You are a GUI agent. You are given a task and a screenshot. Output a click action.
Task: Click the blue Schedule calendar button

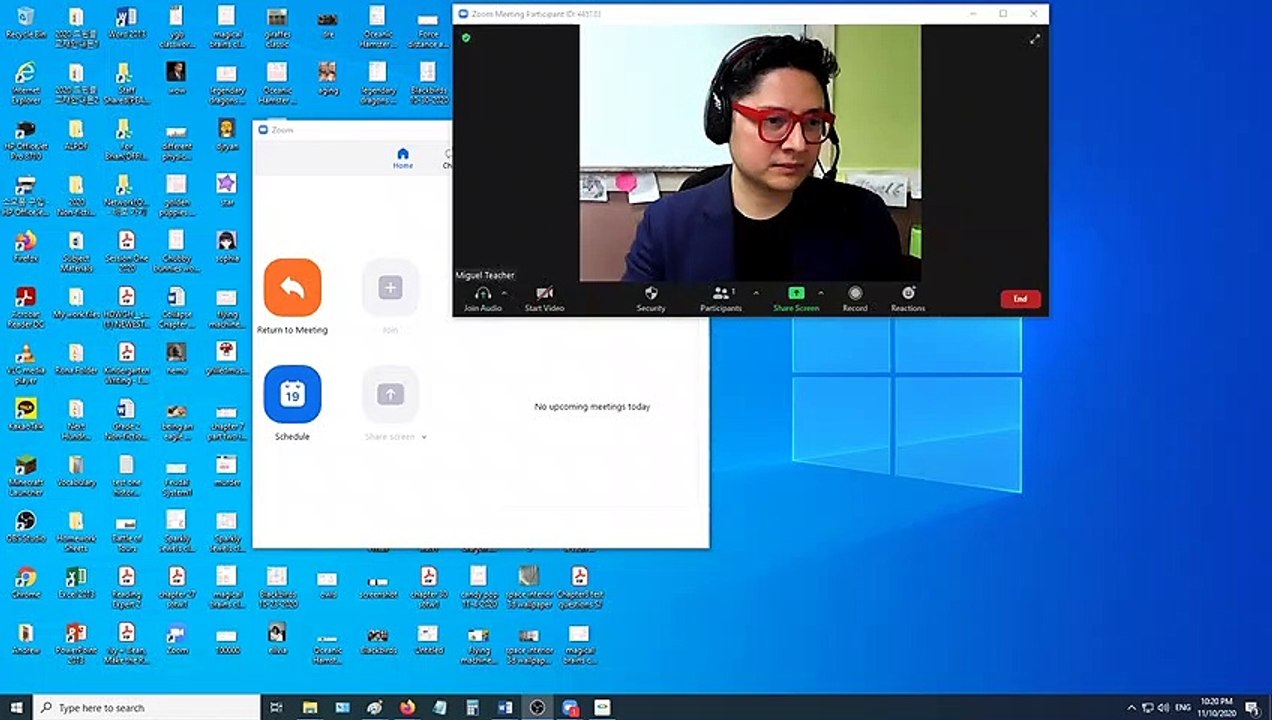(292, 394)
